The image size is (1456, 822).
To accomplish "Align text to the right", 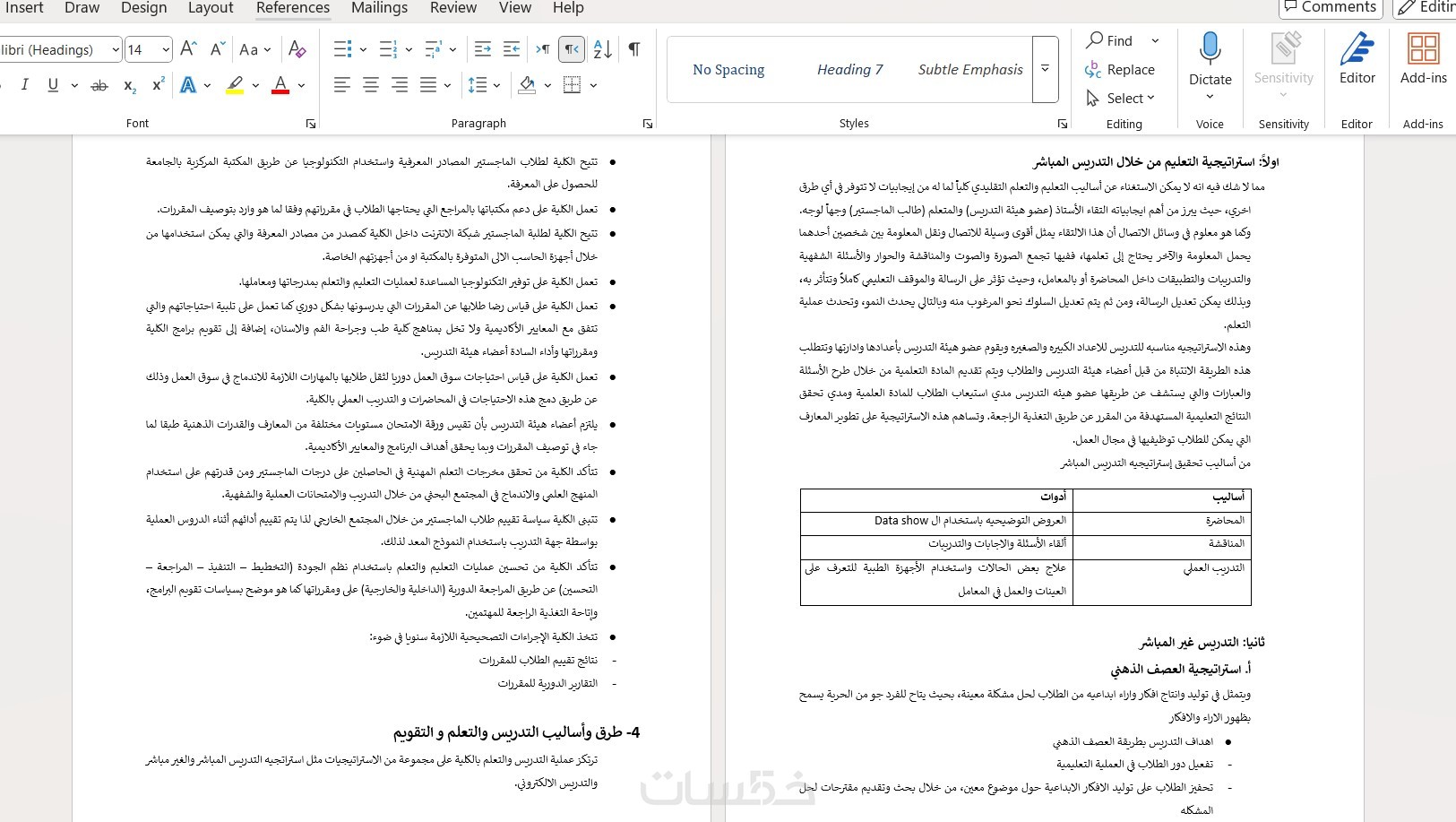I will pyautogui.click(x=400, y=85).
